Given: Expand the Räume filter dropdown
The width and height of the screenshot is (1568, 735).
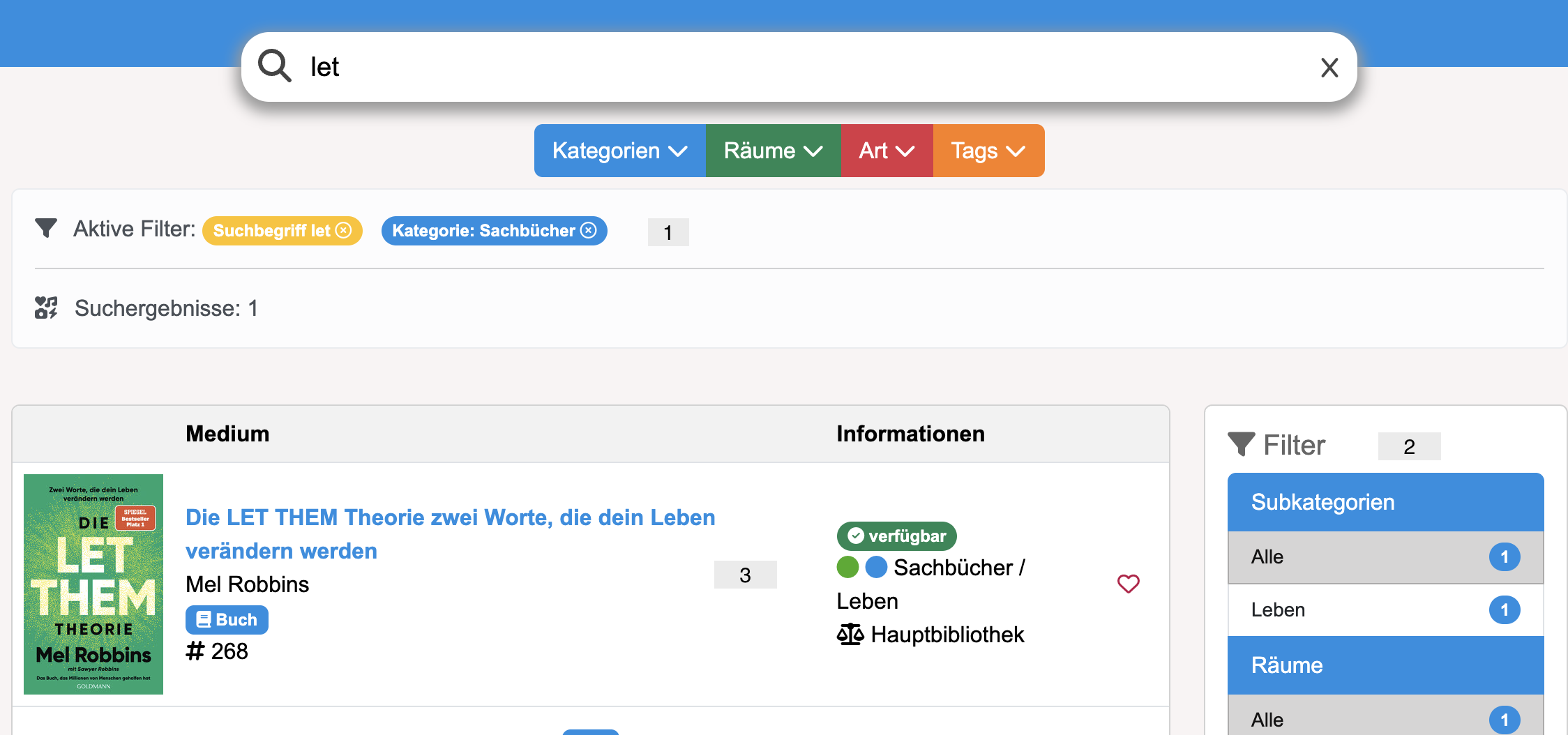Looking at the screenshot, I should (x=772, y=151).
